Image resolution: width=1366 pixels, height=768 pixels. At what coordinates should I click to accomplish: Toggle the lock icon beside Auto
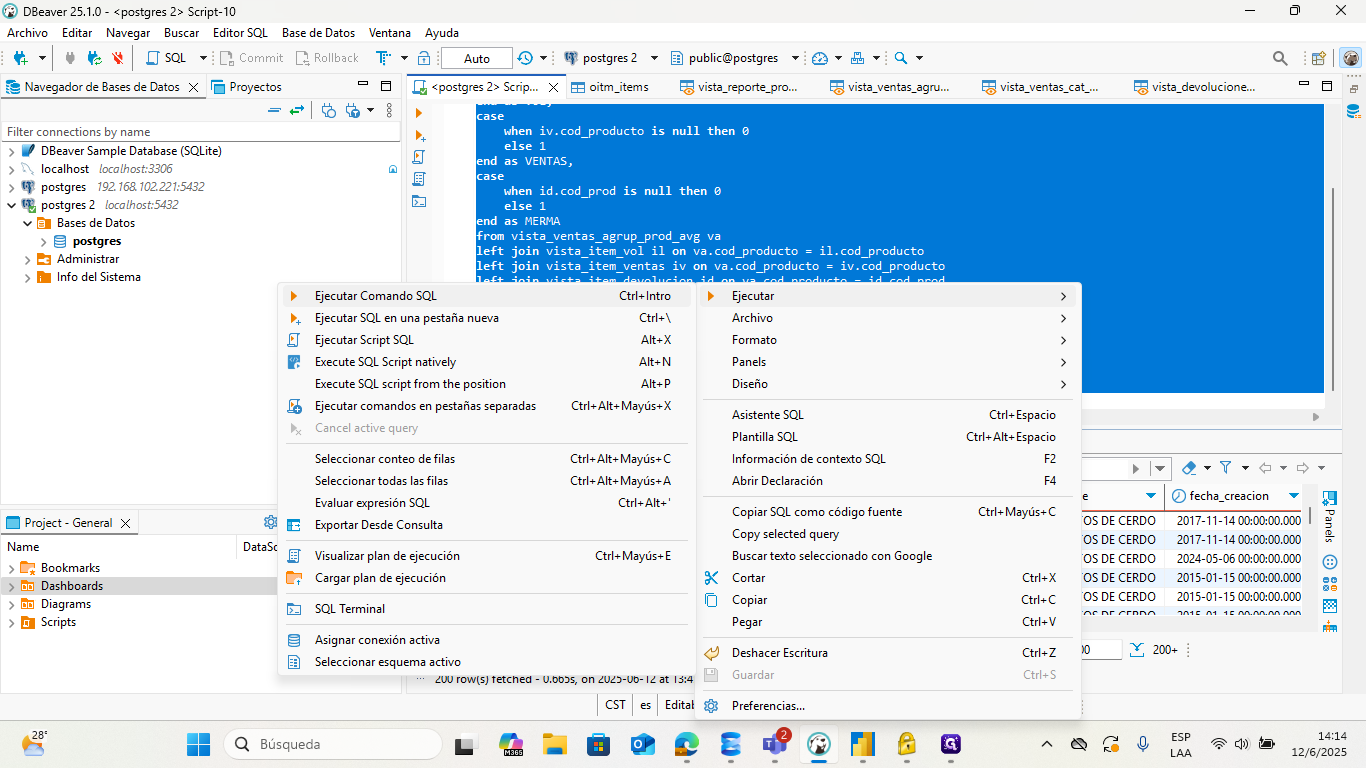pos(424,58)
